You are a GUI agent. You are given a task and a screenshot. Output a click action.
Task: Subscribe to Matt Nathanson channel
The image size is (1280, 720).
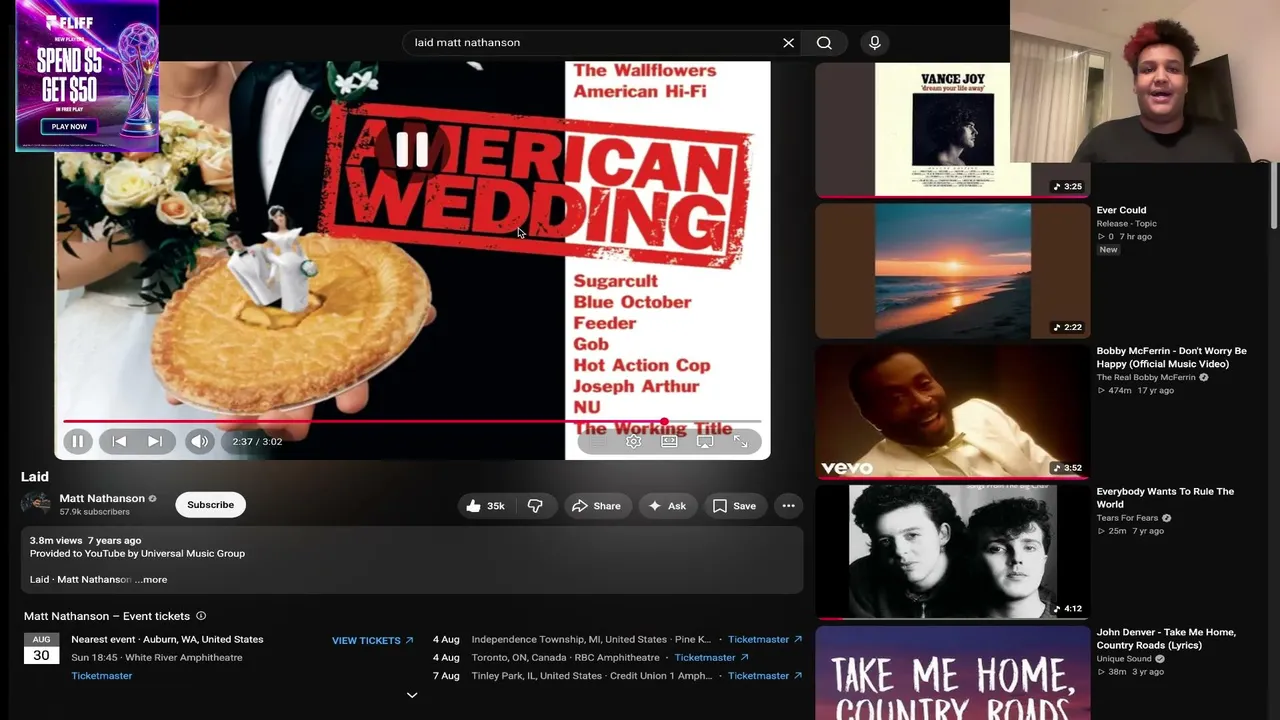pyautogui.click(x=211, y=505)
